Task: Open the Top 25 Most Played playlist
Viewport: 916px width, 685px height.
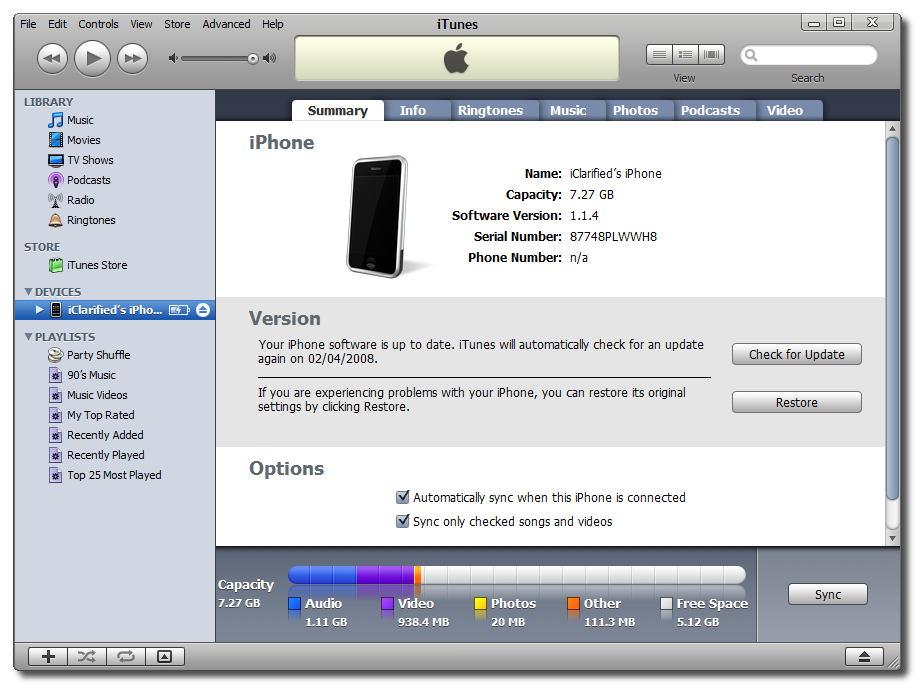Action: tap(114, 475)
